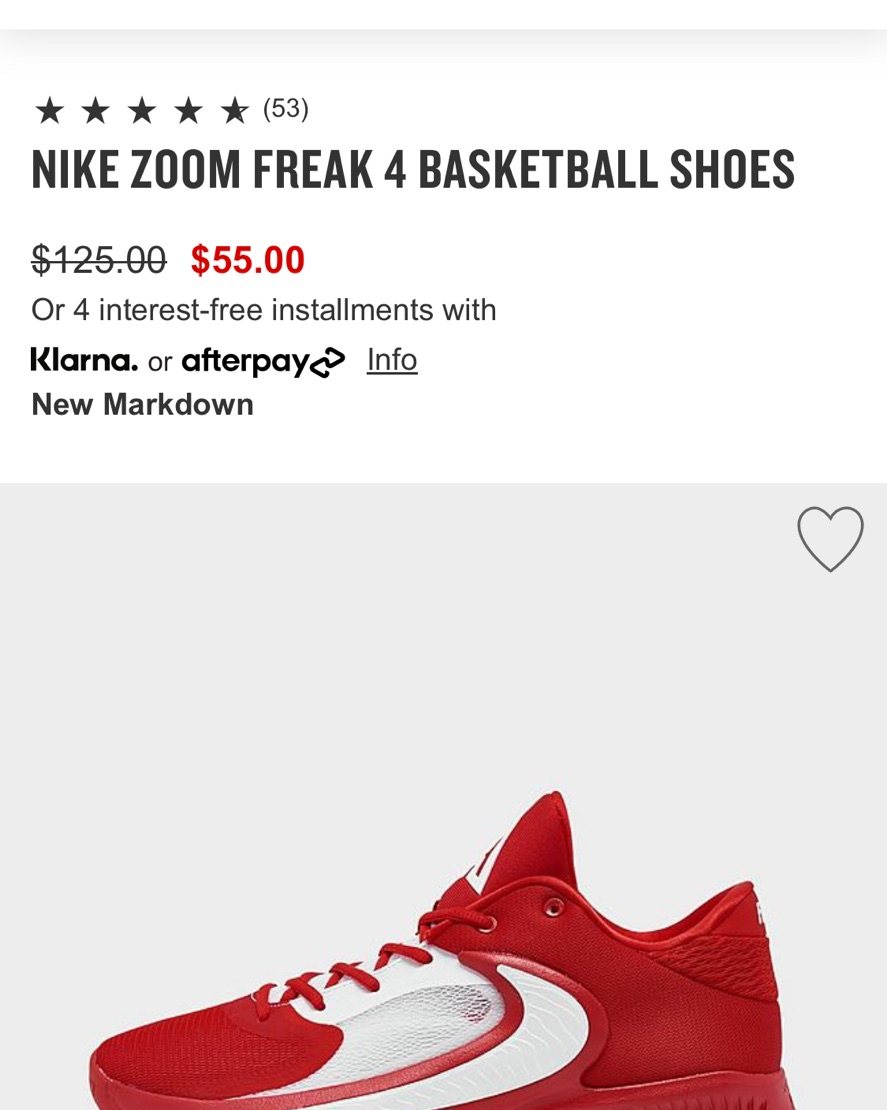Tap the afterpay logo
Viewport: 887px width, 1110px height.
click(245, 361)
